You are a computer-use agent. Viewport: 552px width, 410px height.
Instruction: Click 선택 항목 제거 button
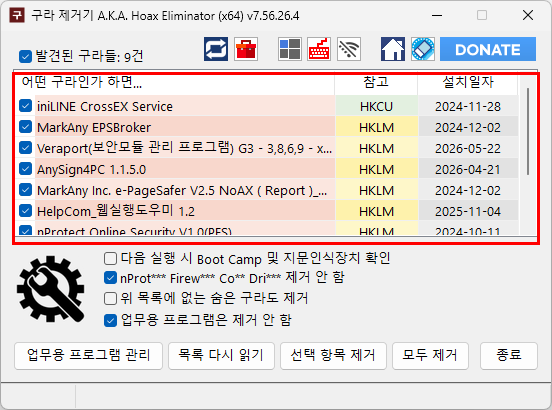click(x=333, y=355)
